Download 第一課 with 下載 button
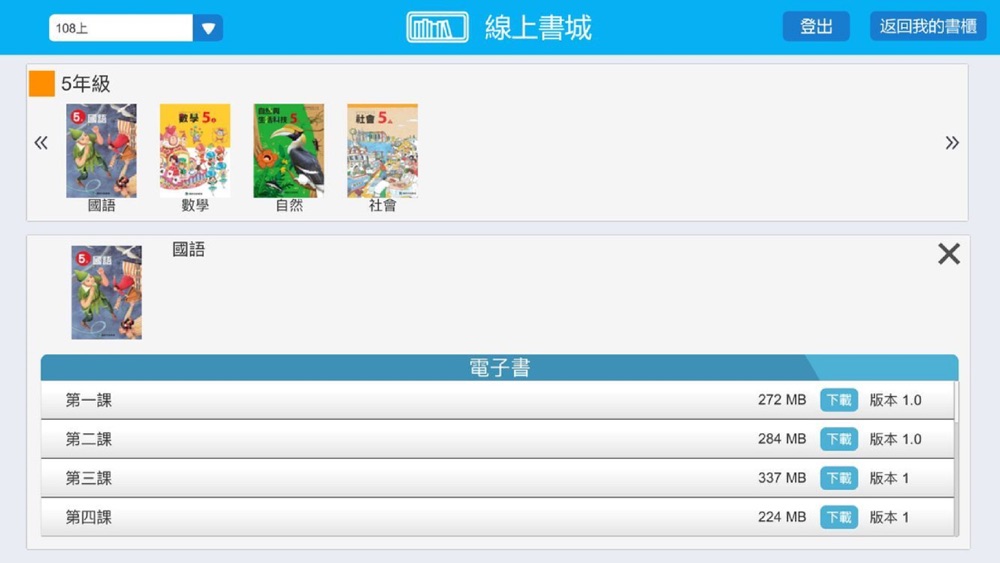 pyautogui.click(x=839, y=400)
